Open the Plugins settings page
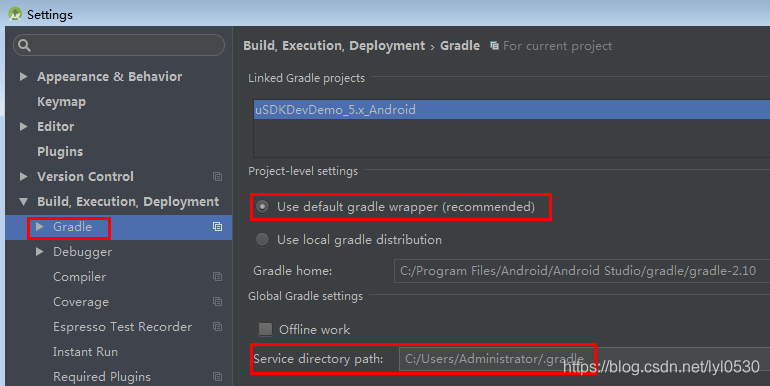The image size is (770, 386). click(60, 152)
